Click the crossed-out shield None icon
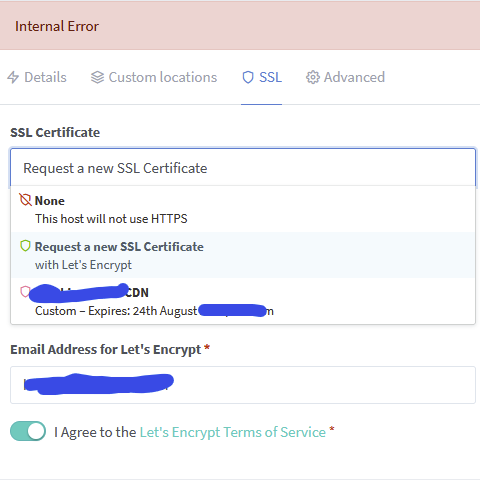 tap(25, 200)
